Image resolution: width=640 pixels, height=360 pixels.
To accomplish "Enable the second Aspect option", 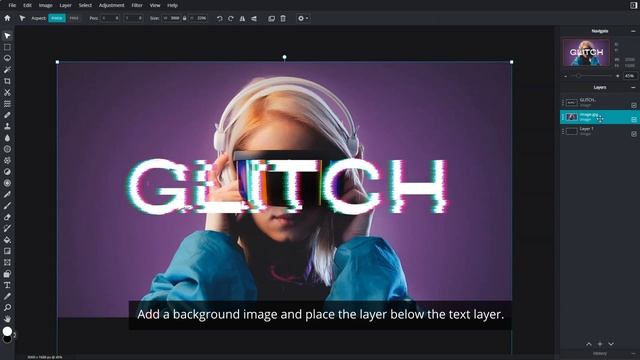I will coord(74,18).
